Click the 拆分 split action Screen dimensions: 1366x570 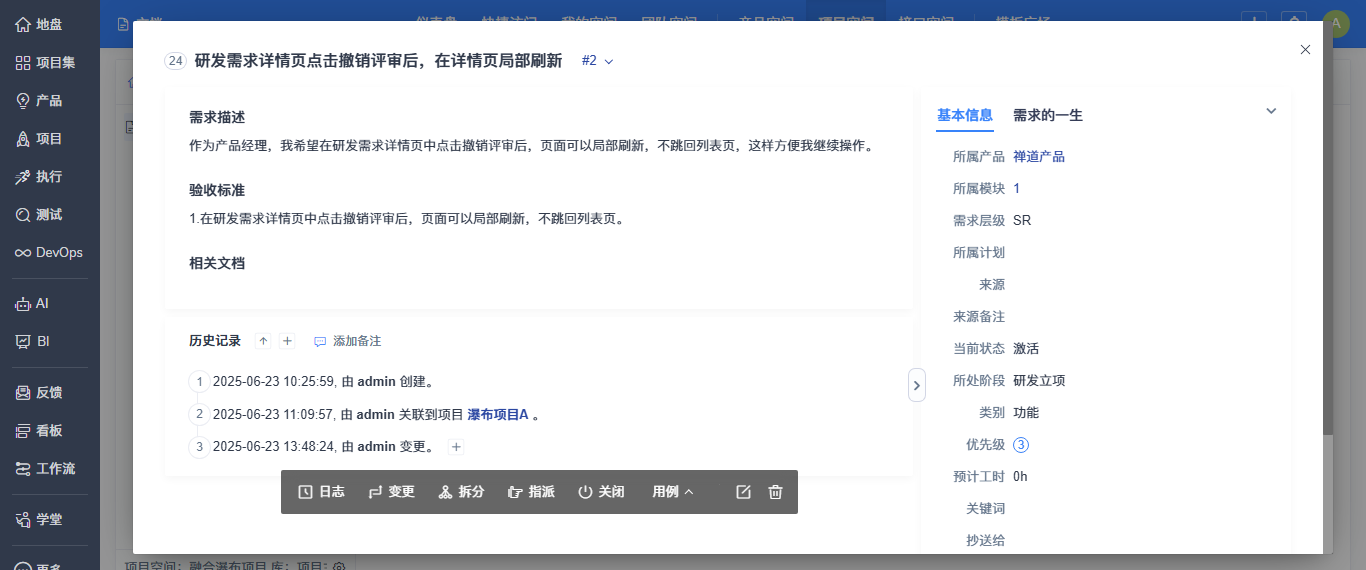pyautogui.click(x=461, y=492)
